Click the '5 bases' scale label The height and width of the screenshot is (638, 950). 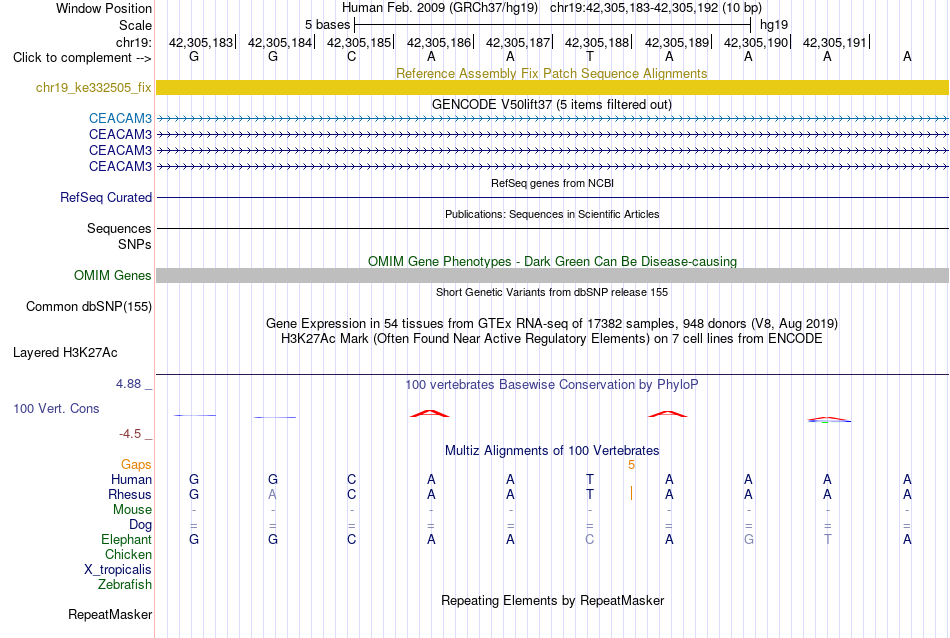click(x=327, y=25)
